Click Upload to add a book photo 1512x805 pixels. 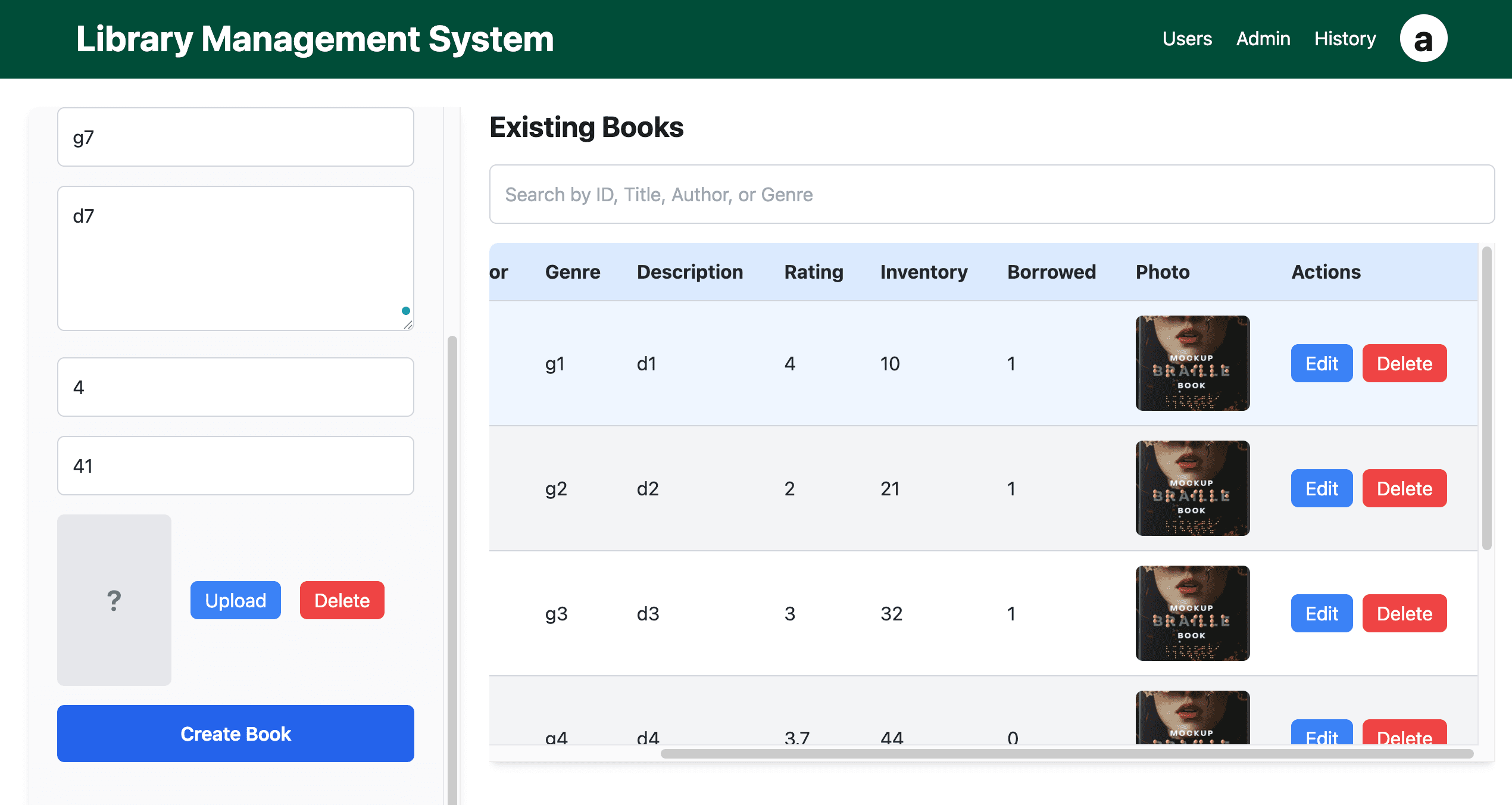click(235, 600)
